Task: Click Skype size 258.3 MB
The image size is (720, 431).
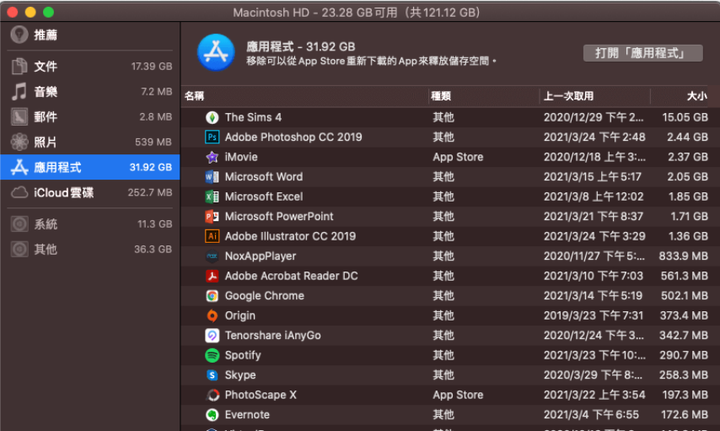Action: tap(684, 375)
